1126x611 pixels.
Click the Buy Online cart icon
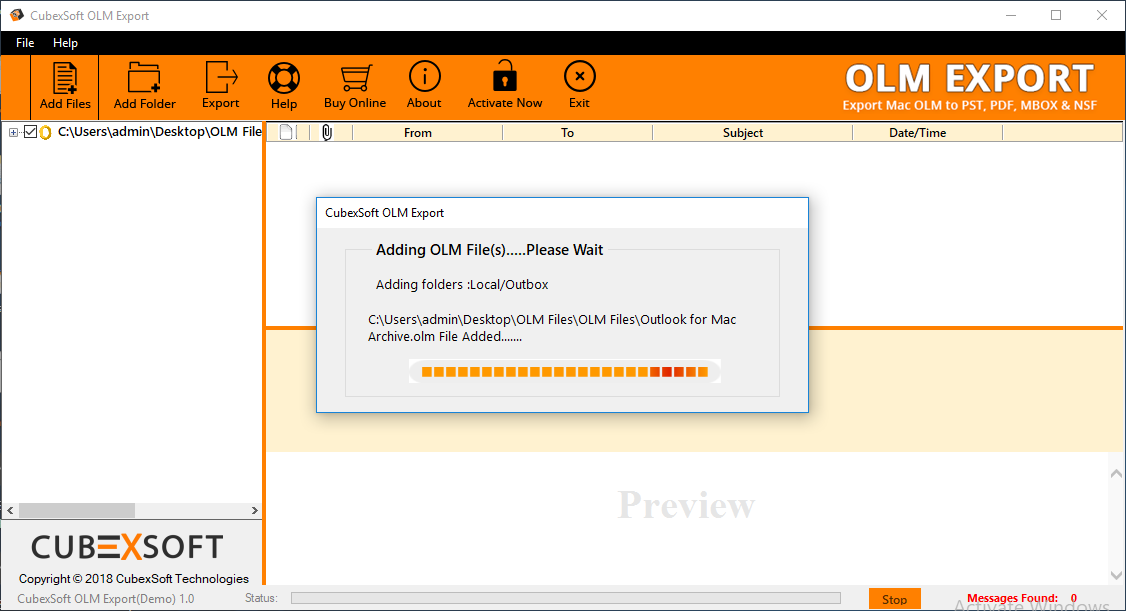point(355,78)
